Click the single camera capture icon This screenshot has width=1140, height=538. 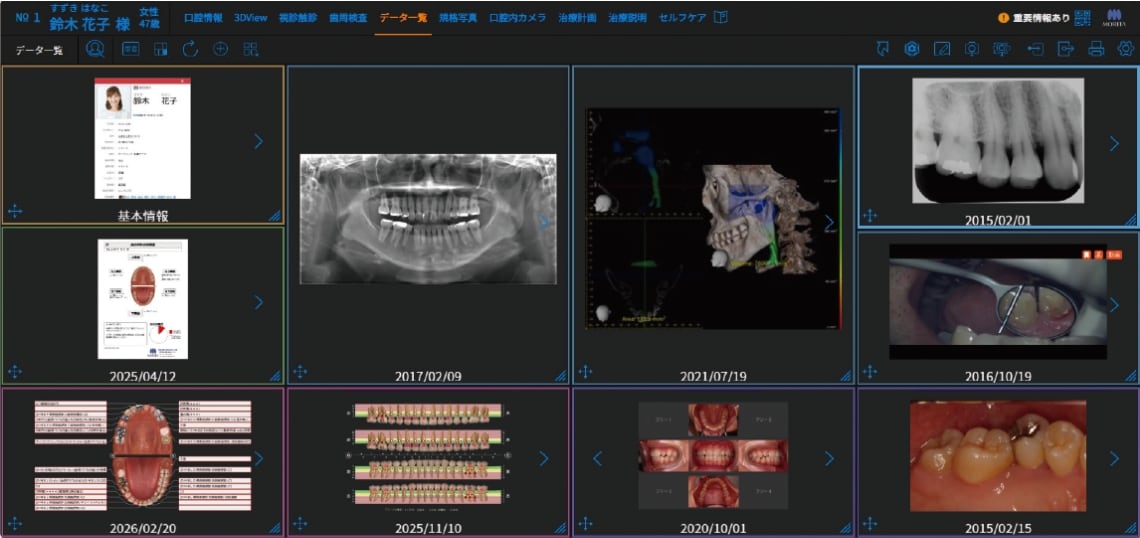[x=971, y=49]
